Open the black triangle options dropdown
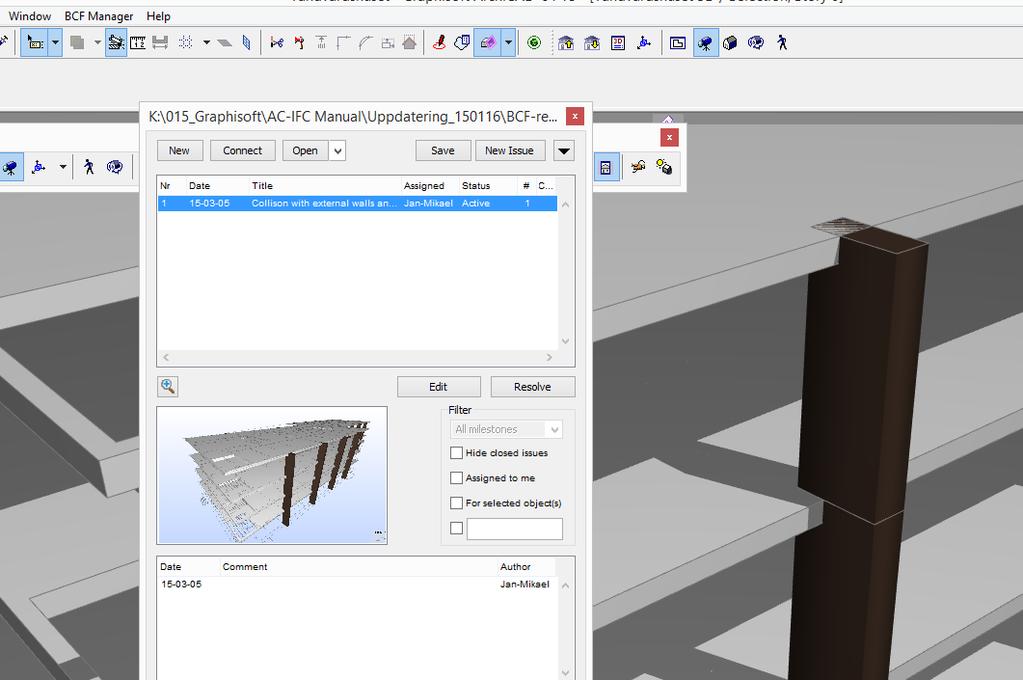The height and width of the screenshot is (680, 1023). [564, 151]
